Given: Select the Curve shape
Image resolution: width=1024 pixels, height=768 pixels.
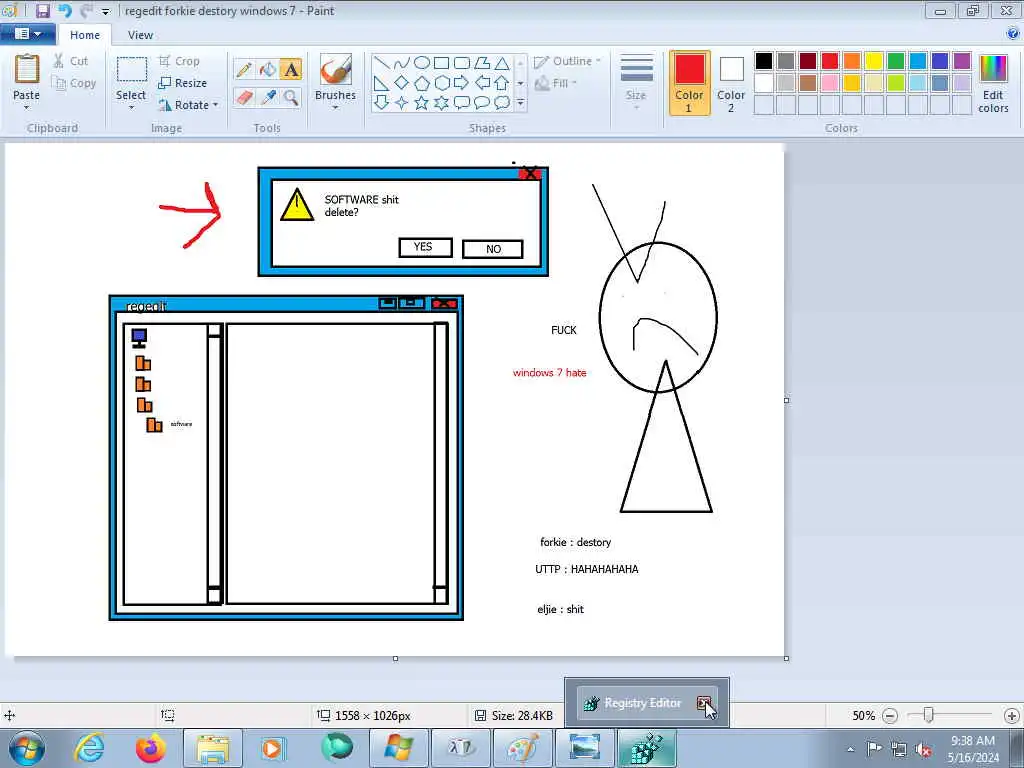Looking at the screenshot, I should click(x=402, y=63).
